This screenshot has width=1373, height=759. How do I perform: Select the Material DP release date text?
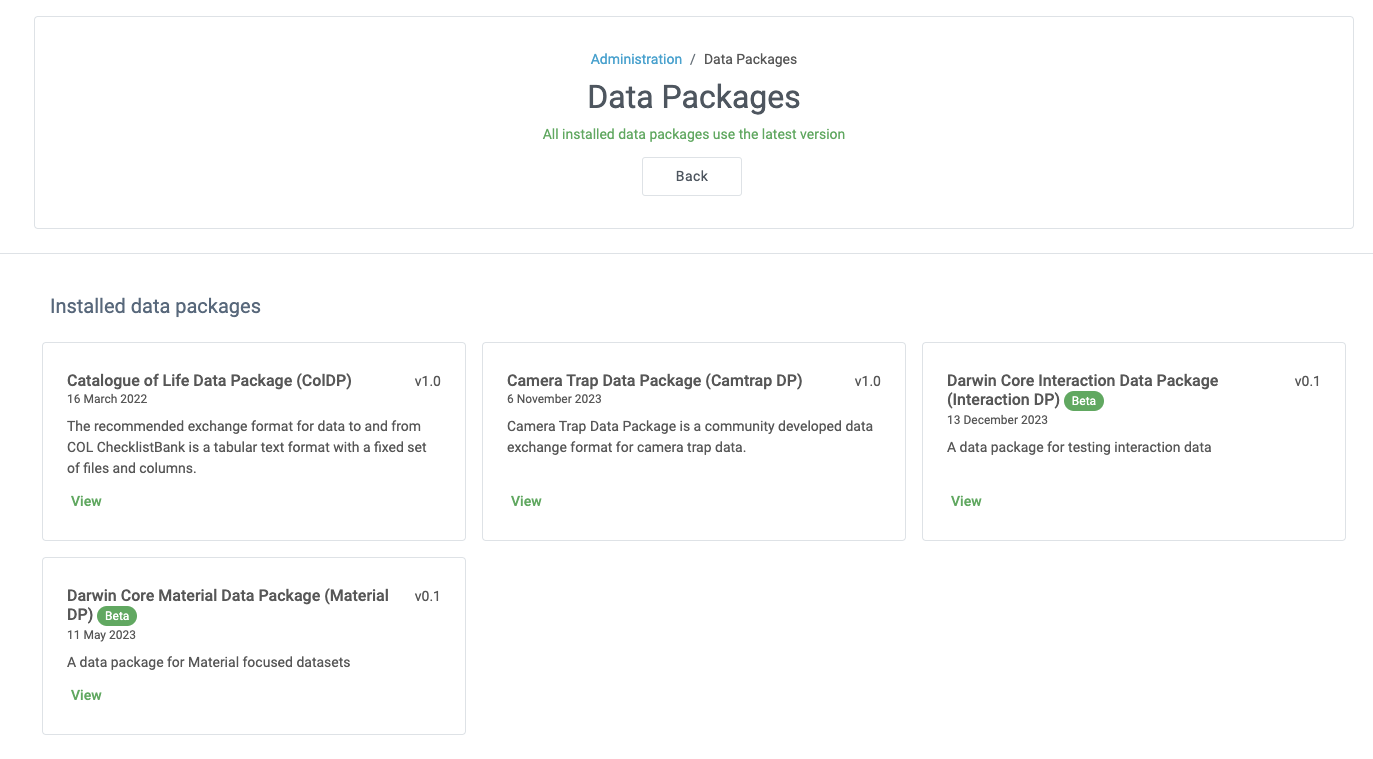pyautogui.click(x=101, y=634)
